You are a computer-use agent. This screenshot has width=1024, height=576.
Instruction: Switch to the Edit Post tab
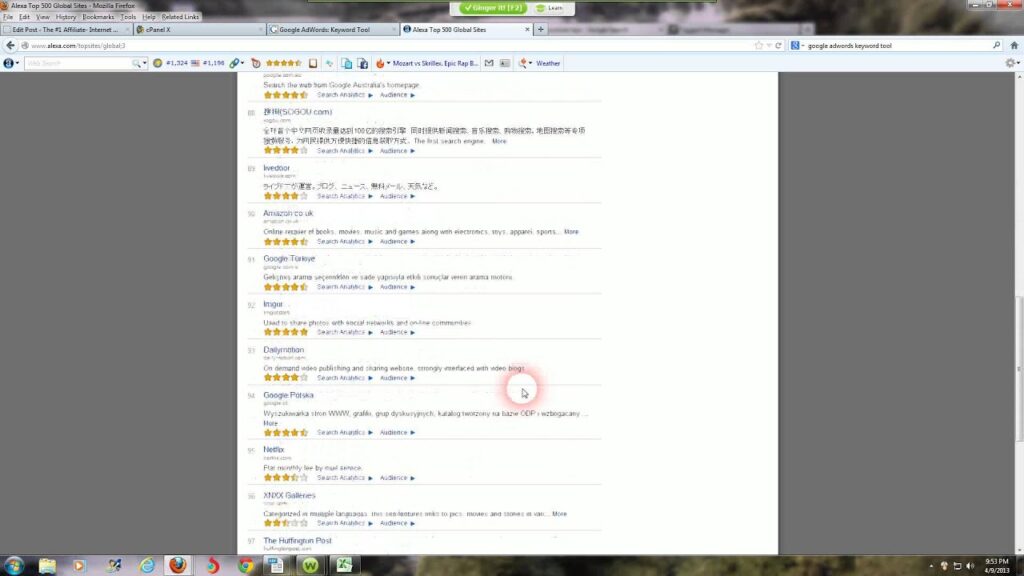[66, 29]
